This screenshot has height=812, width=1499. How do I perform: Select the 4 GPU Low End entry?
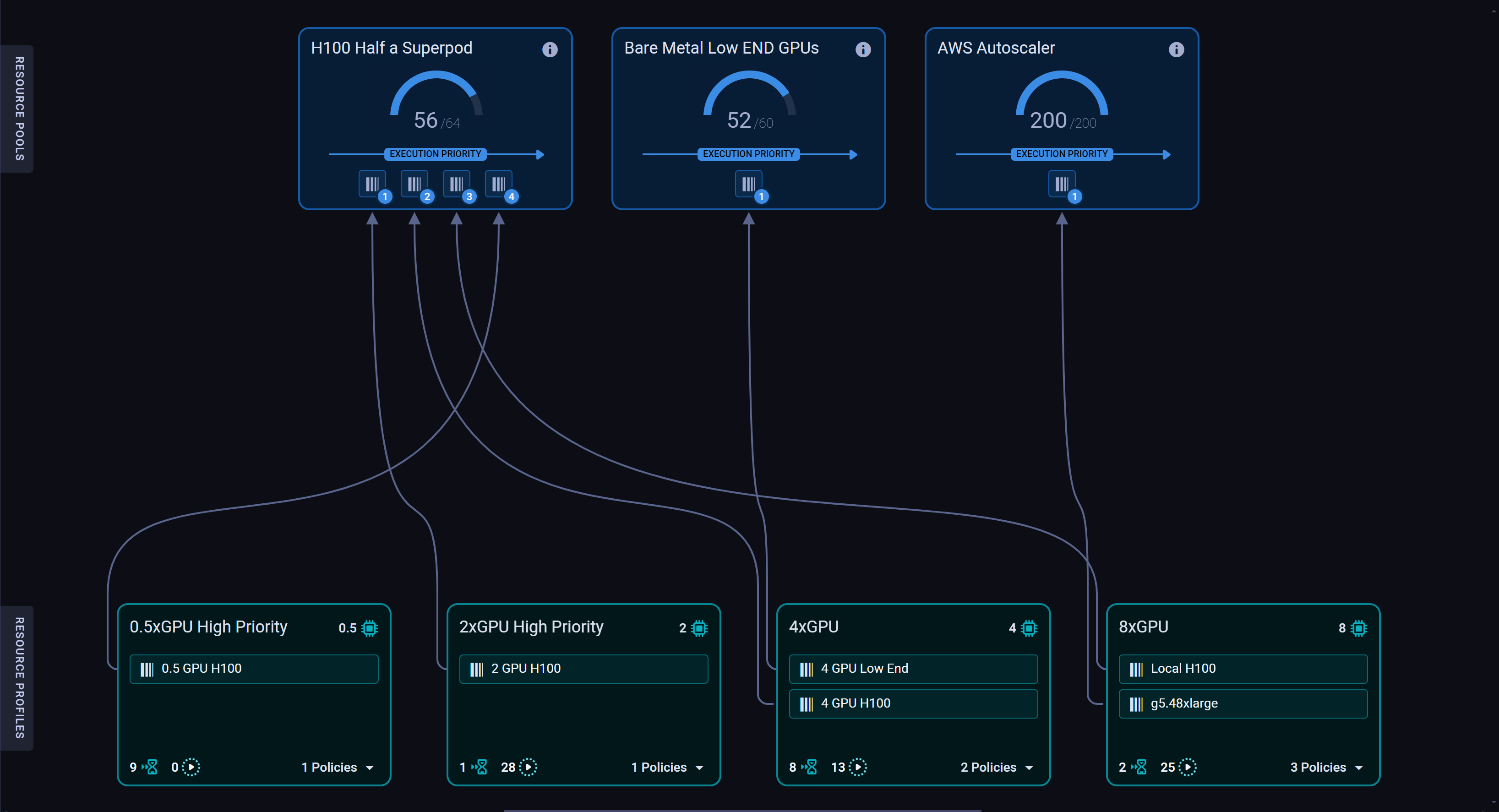(912, 668)
